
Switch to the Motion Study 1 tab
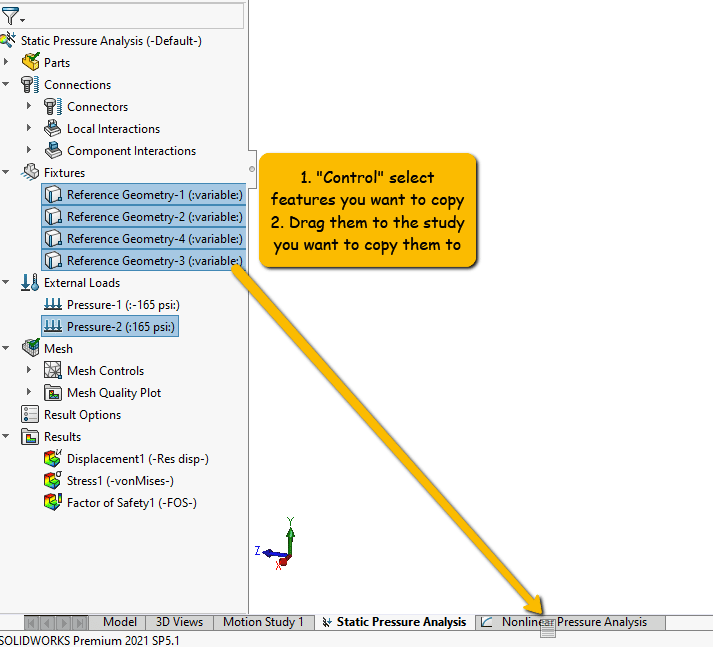(262, 622)
